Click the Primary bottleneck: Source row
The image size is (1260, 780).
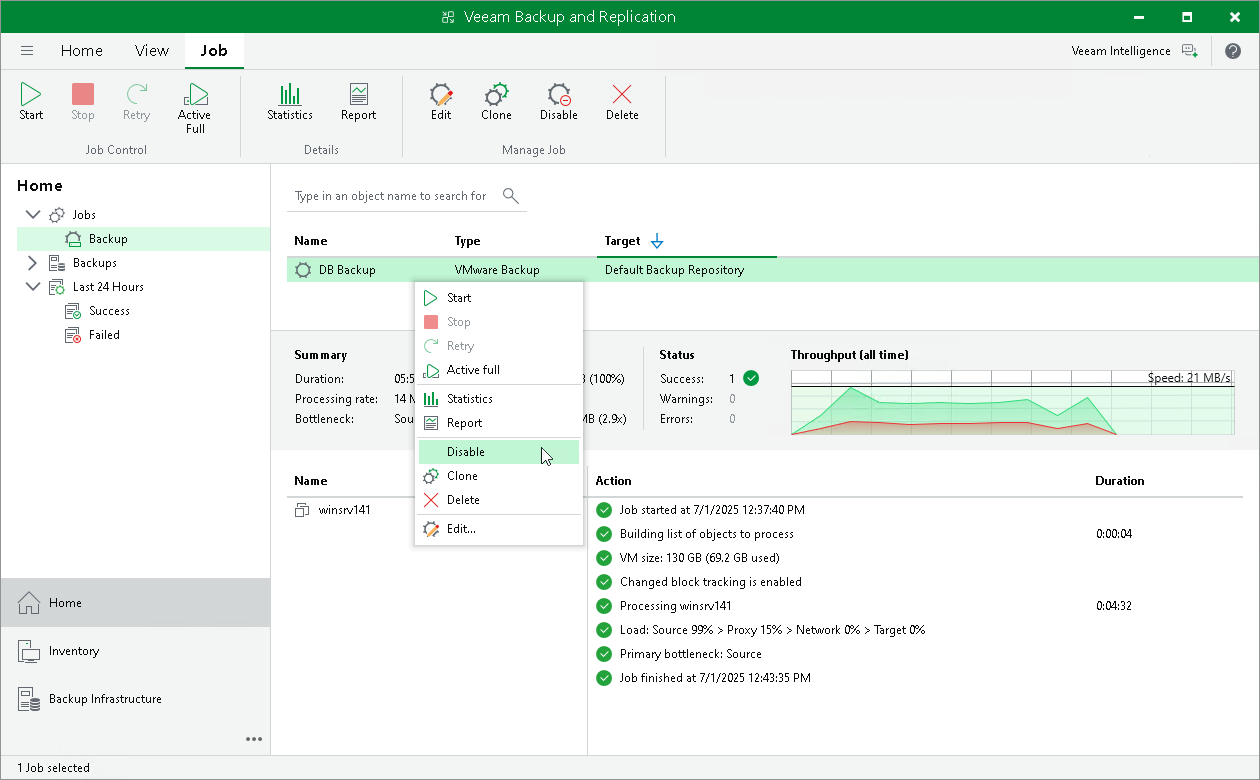691,654
